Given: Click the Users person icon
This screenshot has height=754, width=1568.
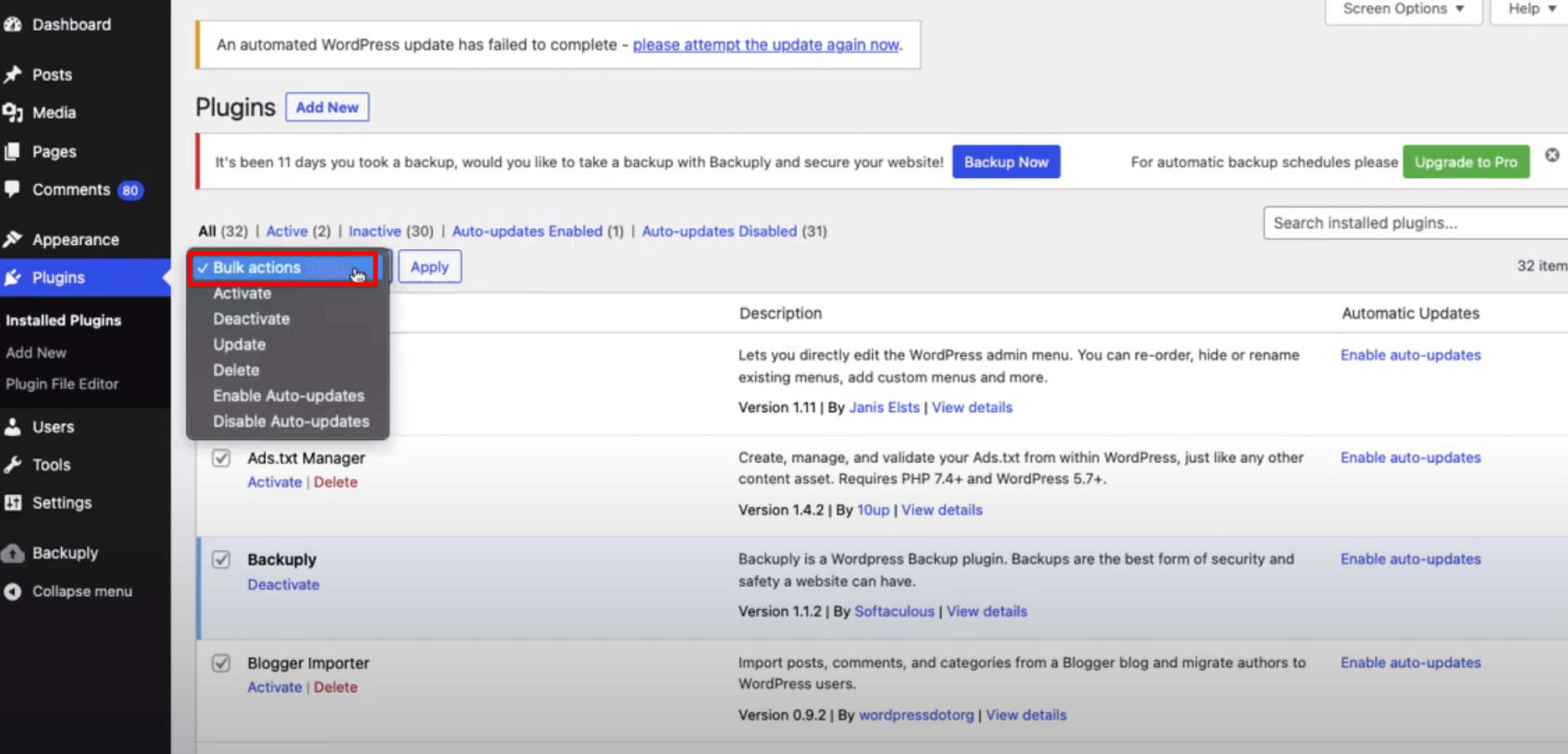Looking at the screenshot, I should (13, 426).
